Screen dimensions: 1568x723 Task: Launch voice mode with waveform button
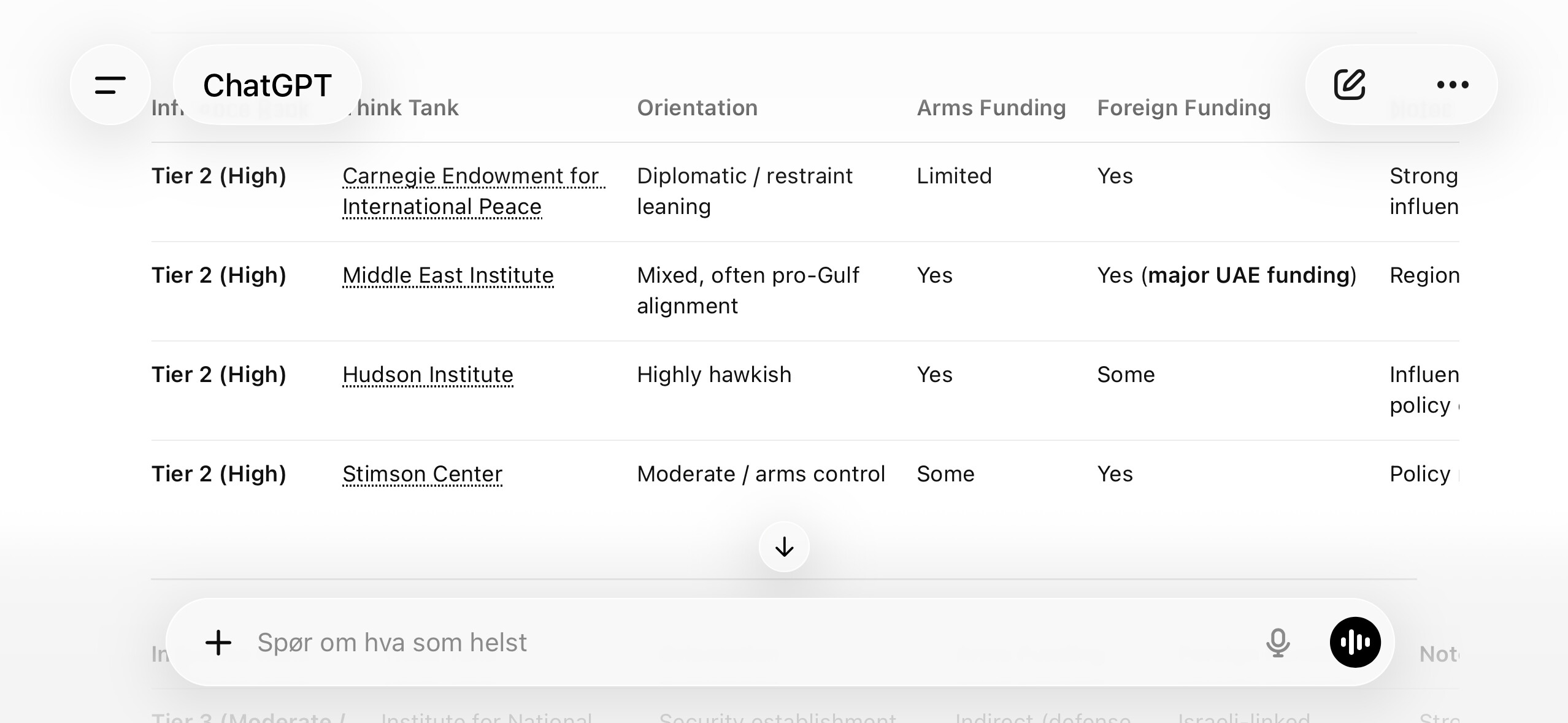tap(1355, 643)
